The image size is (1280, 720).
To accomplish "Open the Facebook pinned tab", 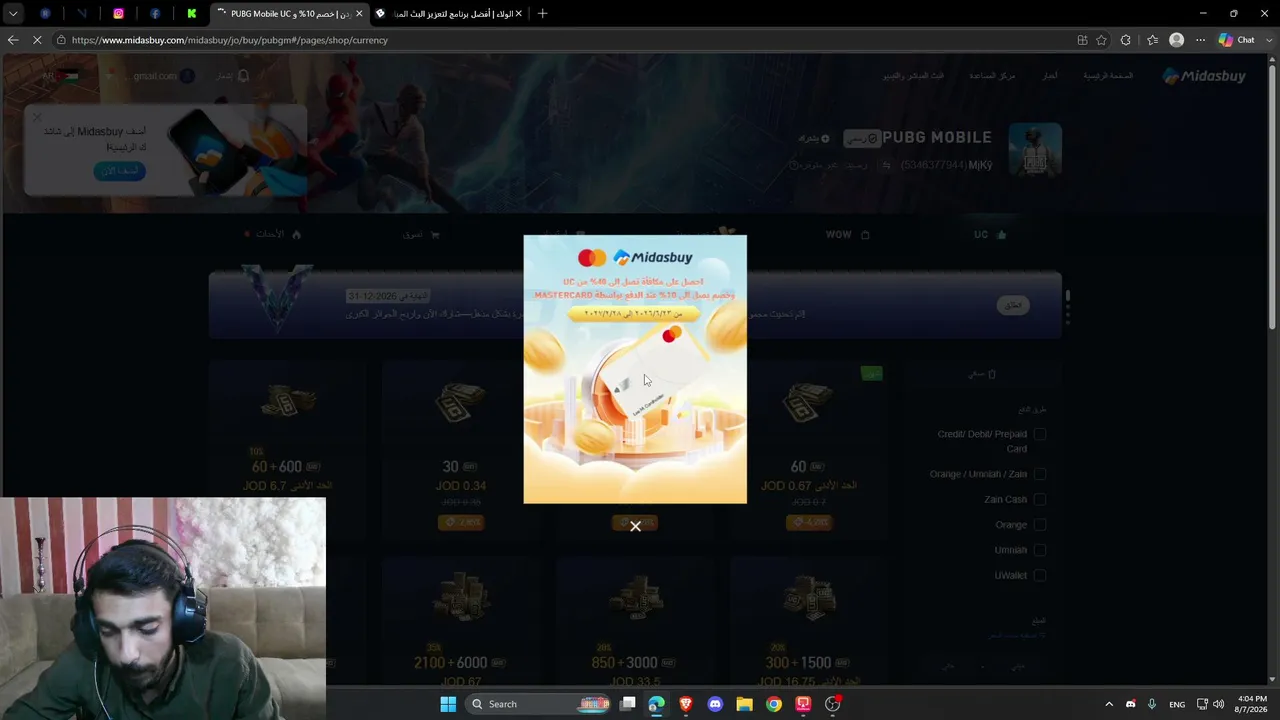I will (x=155, y=13).
